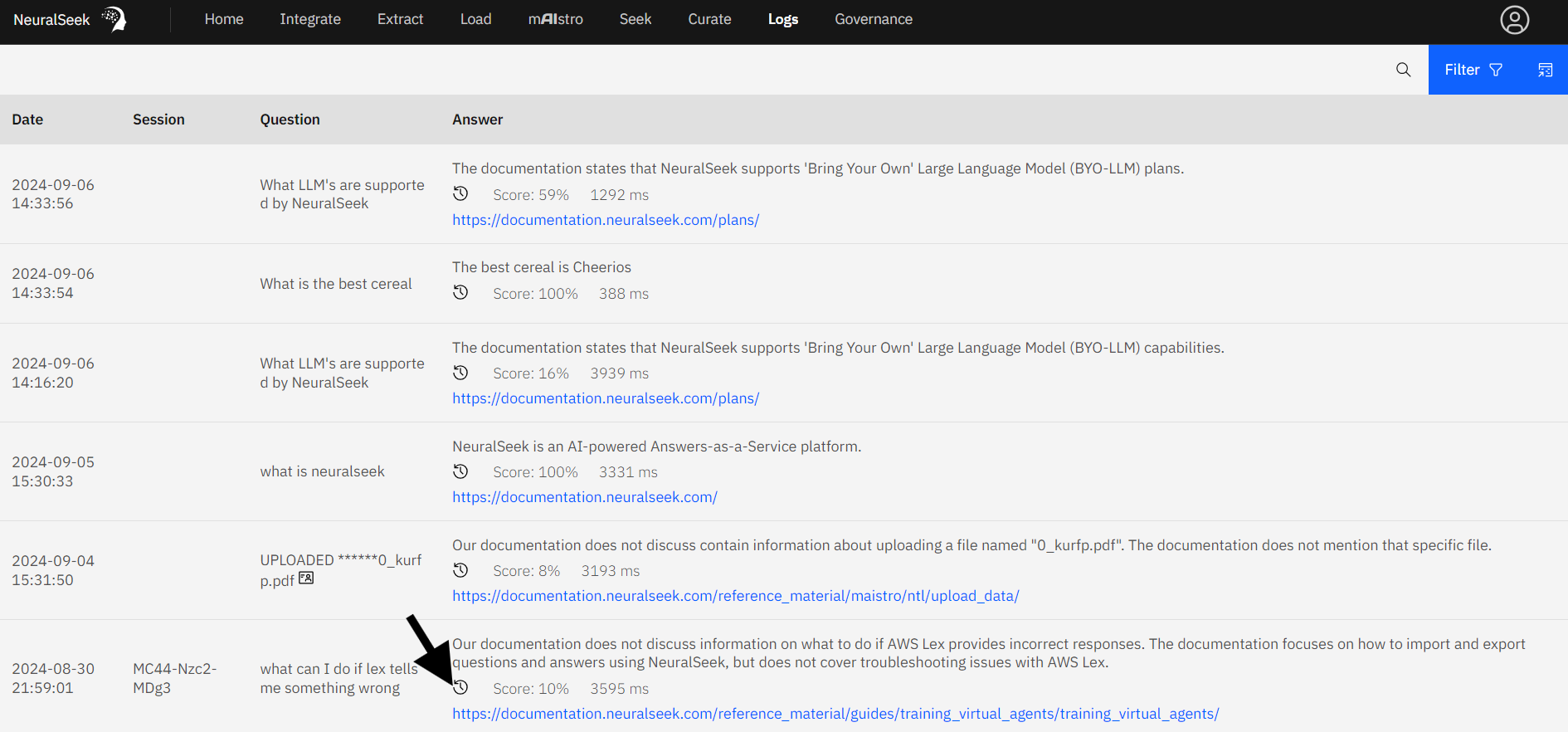Click the '3939 ms' response time
Screen dimensions: 1568x732
(620, 373)
